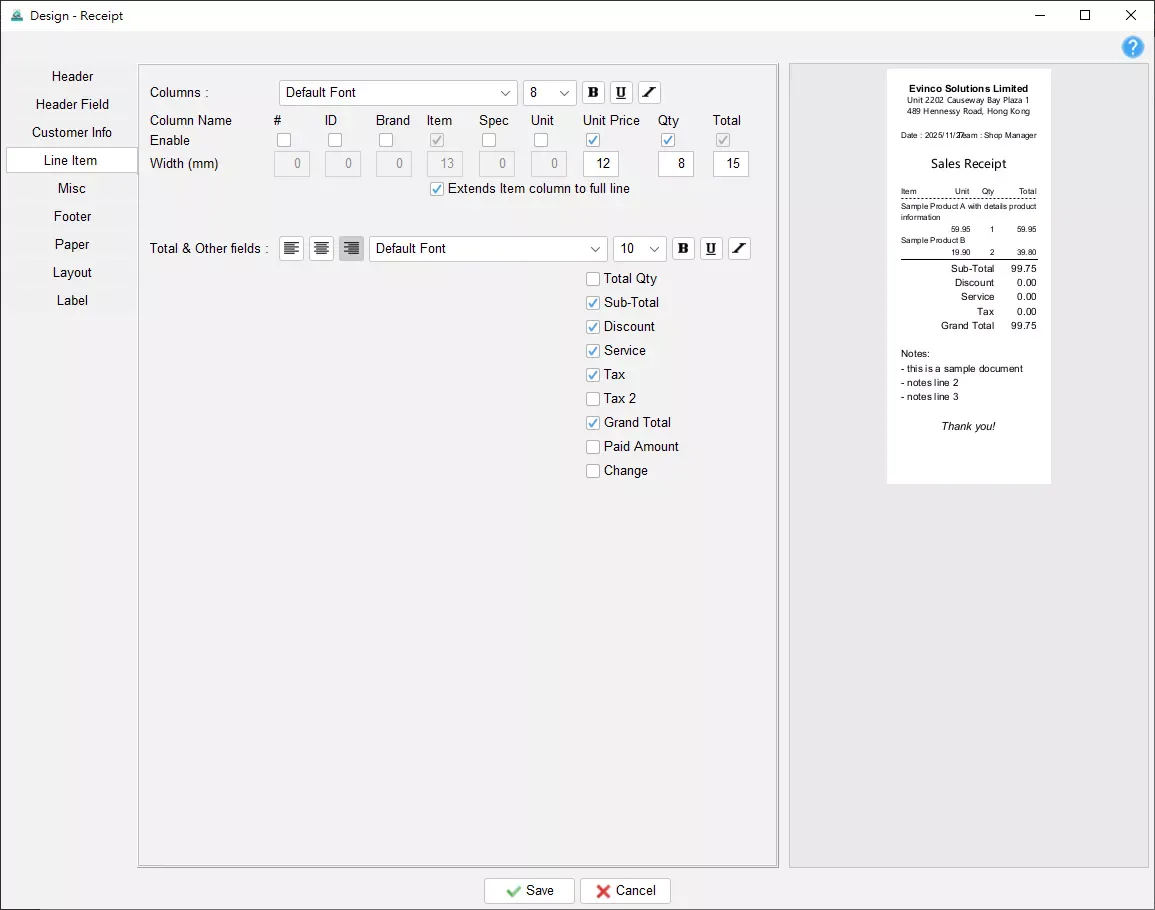
Task: Check the Change option
Action: [x=593, y=471]
